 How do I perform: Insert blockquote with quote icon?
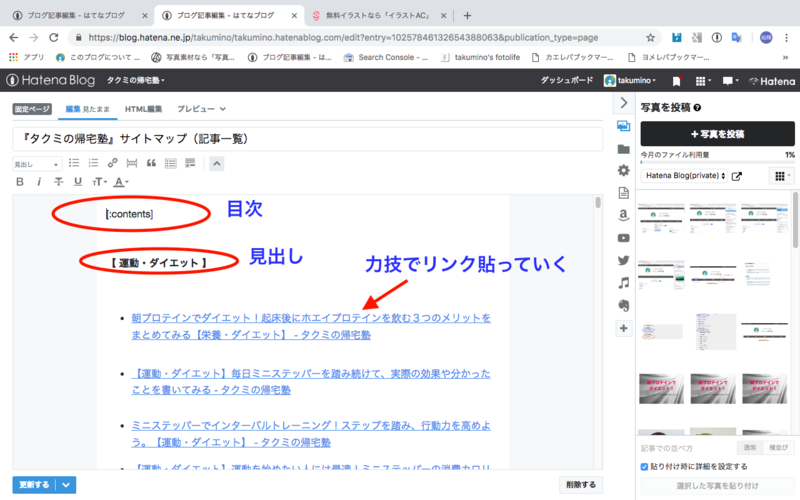point(152,163)
